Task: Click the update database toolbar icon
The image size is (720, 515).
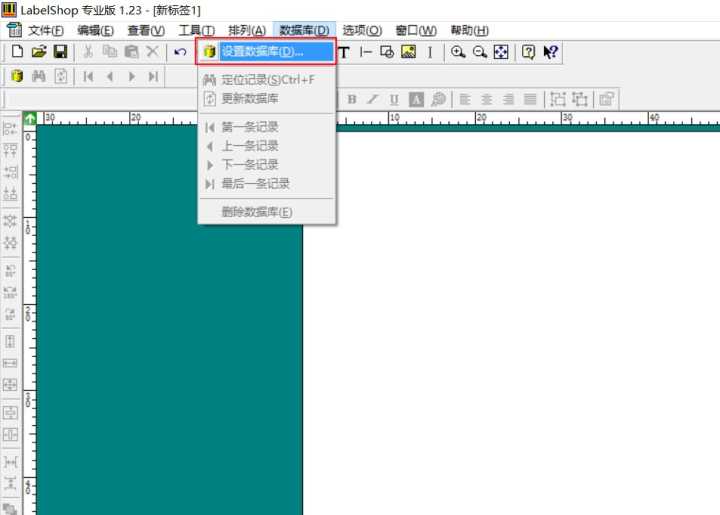Action: (x=61, y=76)
